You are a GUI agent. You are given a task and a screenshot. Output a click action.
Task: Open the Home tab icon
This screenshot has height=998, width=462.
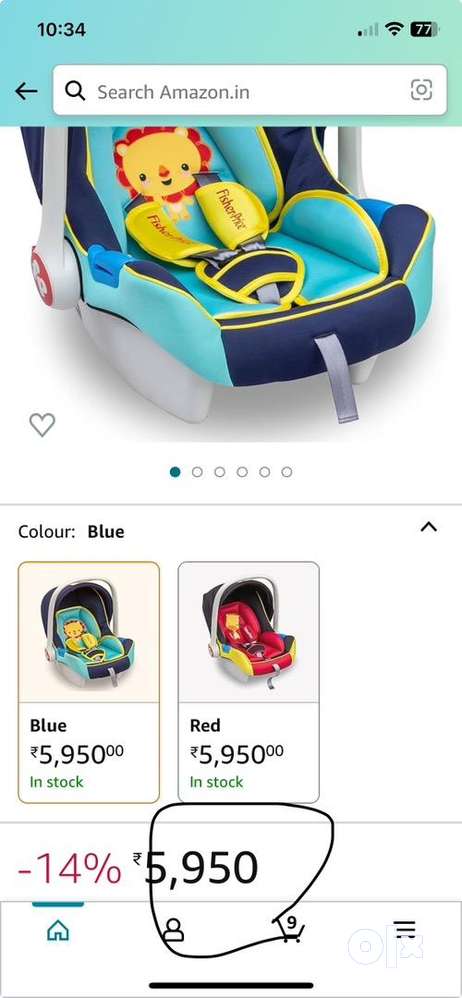[x=58, y=931]
